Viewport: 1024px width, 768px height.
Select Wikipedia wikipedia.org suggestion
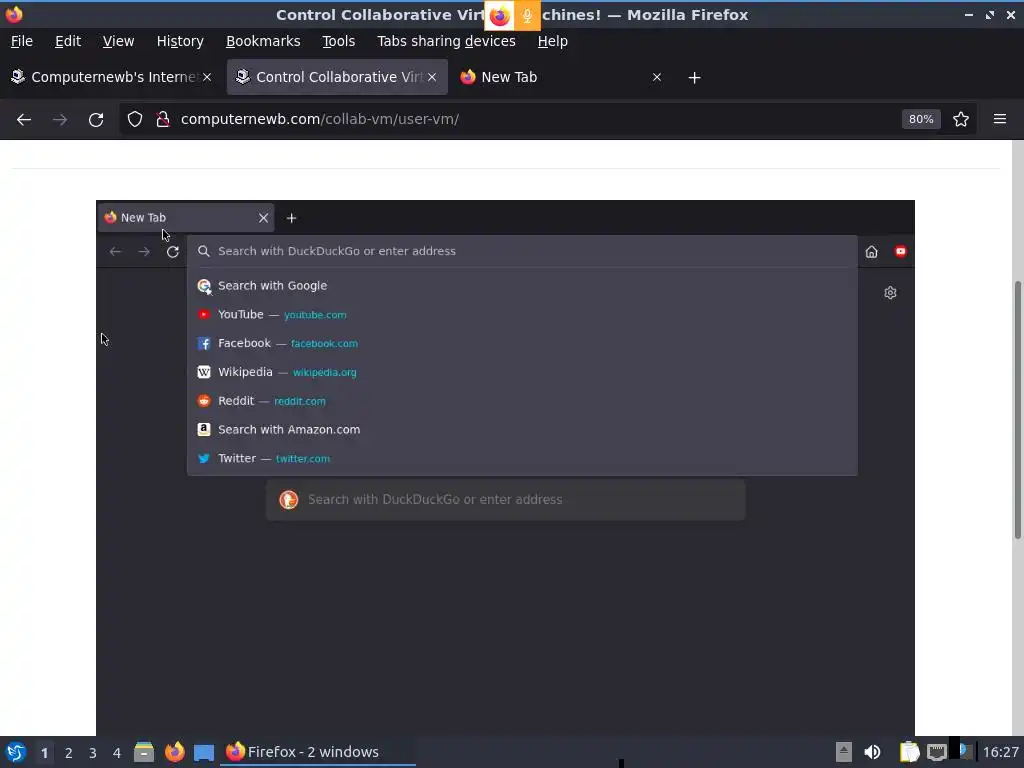click(522, 372)
